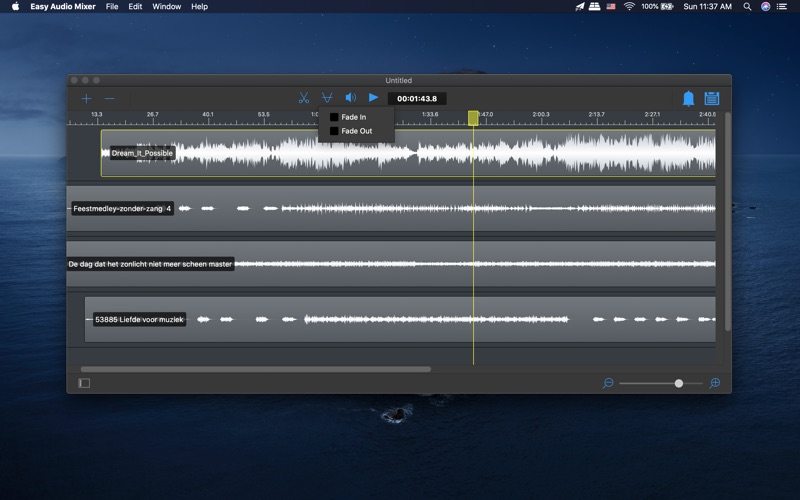The height and width of the screenshot is (500, 800).
Task: Click the yellow playhead marker on ruler
Action: click(473, 118)
